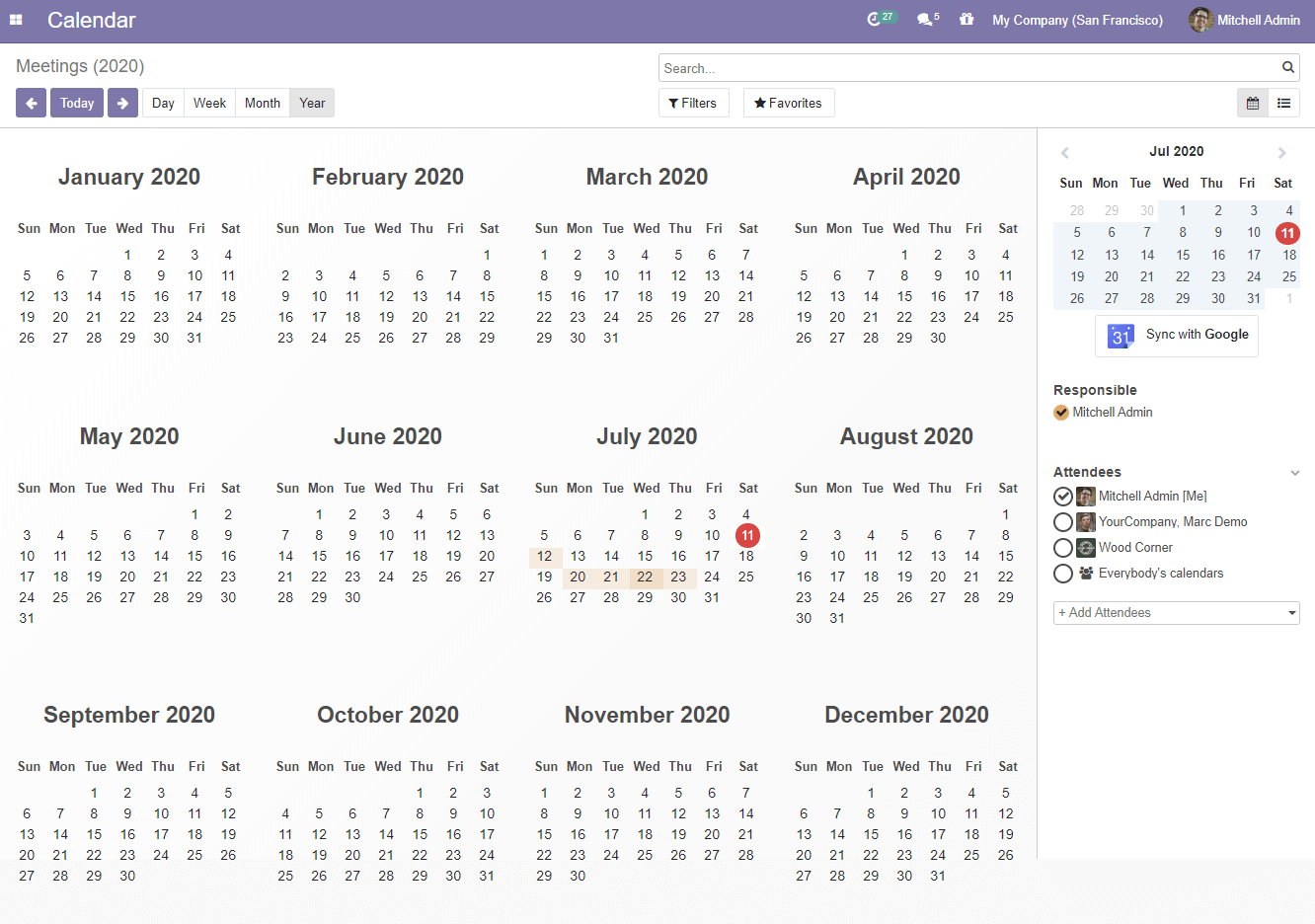This screenshot has width=1315, height=924.
Task: Click Sync with Google button
Action: pos(1177,336)
